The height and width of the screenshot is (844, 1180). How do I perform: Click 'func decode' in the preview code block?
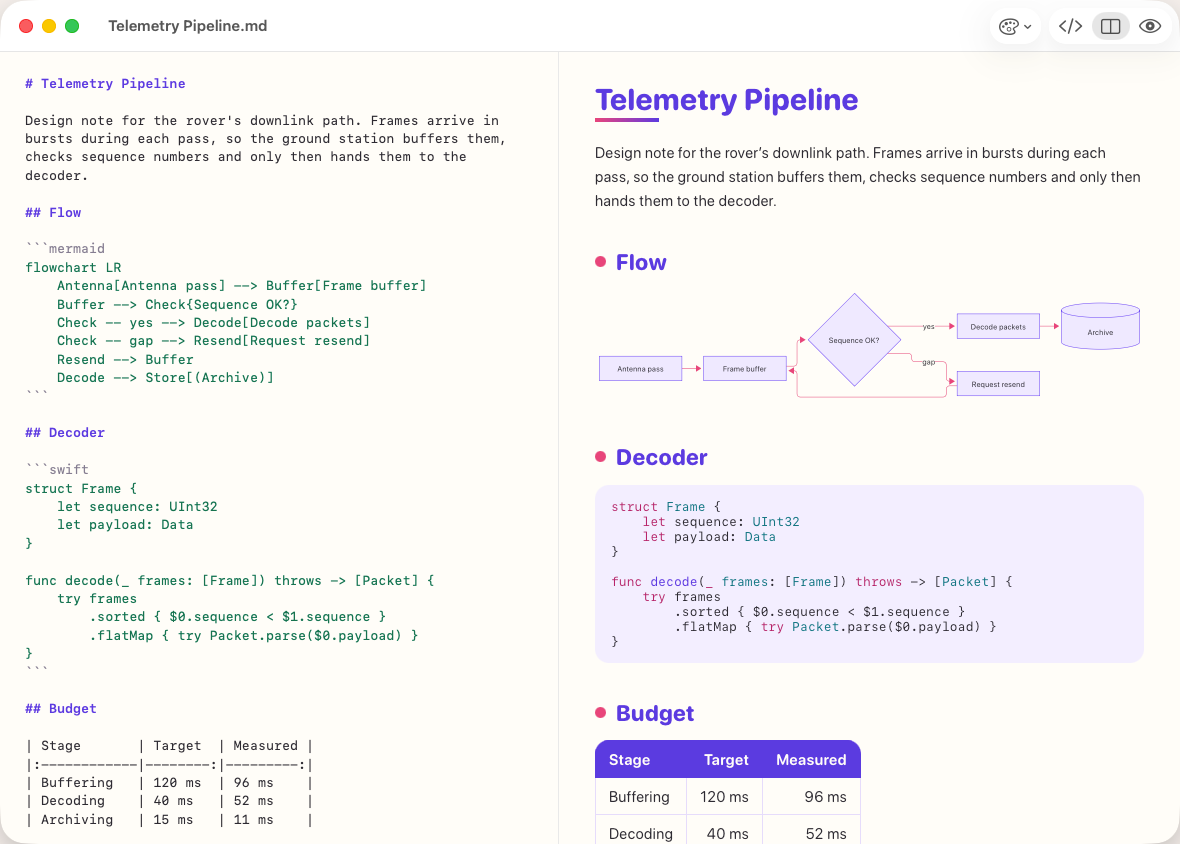click(654, 581)
